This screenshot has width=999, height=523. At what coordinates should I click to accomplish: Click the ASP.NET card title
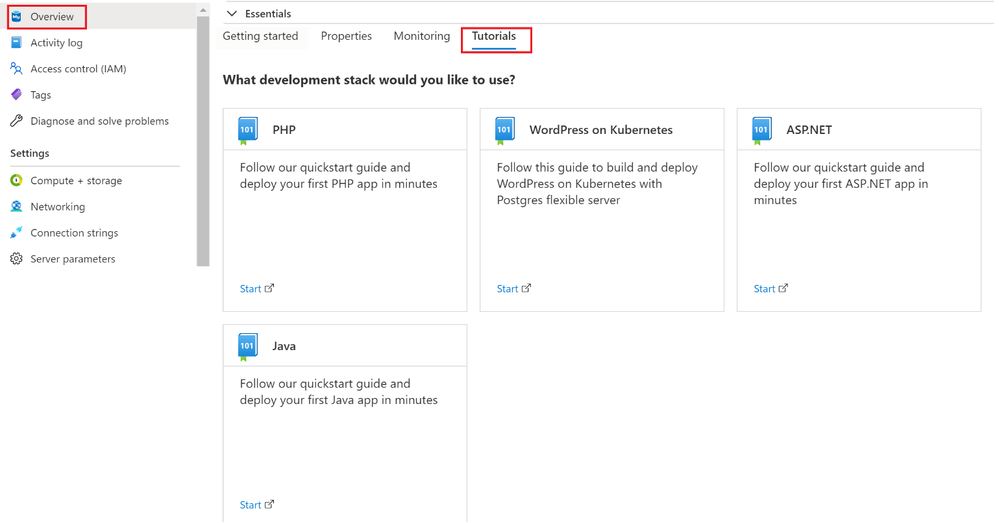point(809,130)
